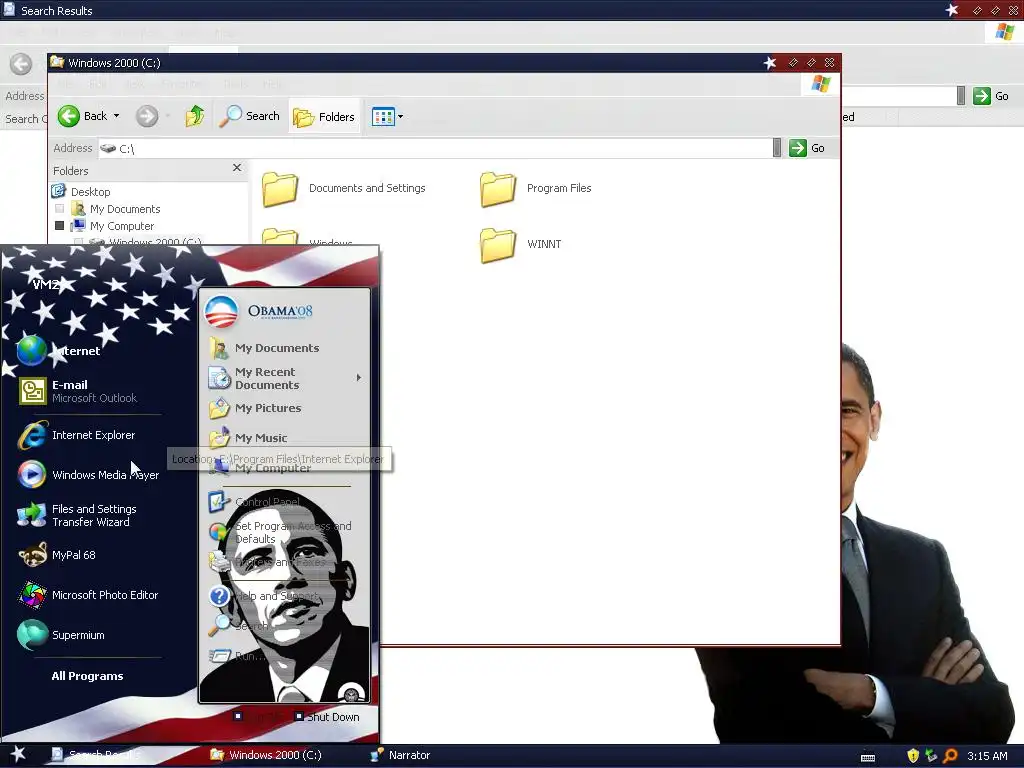Switch to the Windows 2000 (C:) taskbar button
1024x768 pixels.
click(266, 755)
